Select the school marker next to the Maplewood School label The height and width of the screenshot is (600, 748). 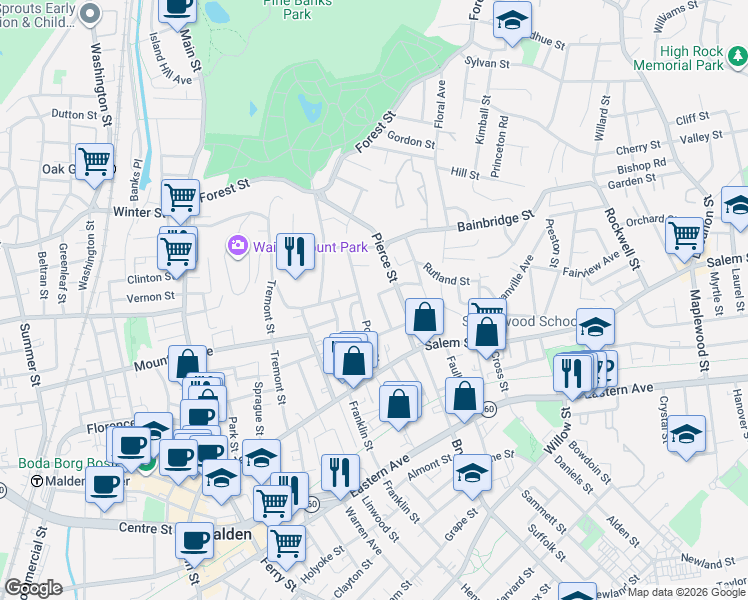point(595,328)
